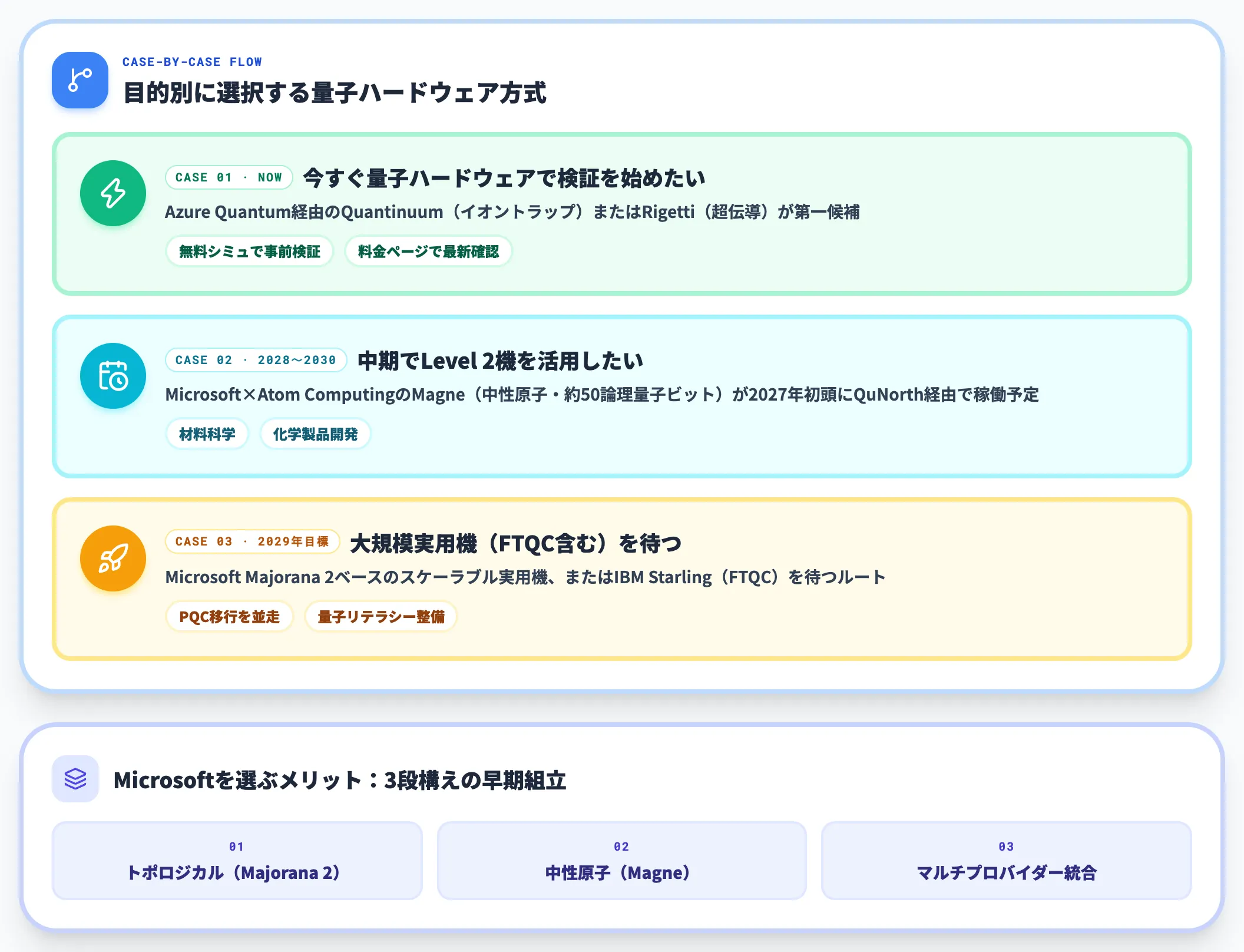The height and width of the screenshot is (952, 1244).
Task: Select the 料金ページで最新確認 tag
Action: [x=428, y=252]
